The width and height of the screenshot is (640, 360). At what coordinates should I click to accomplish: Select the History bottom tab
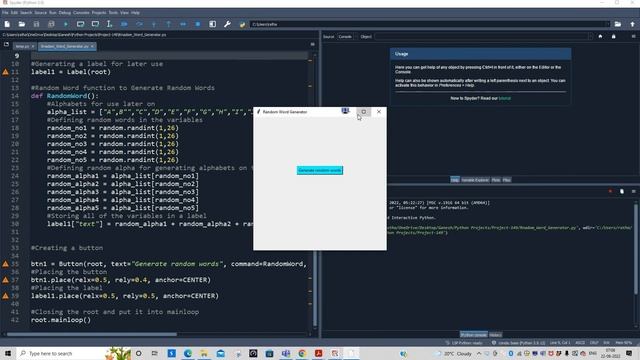coord(495,335)
